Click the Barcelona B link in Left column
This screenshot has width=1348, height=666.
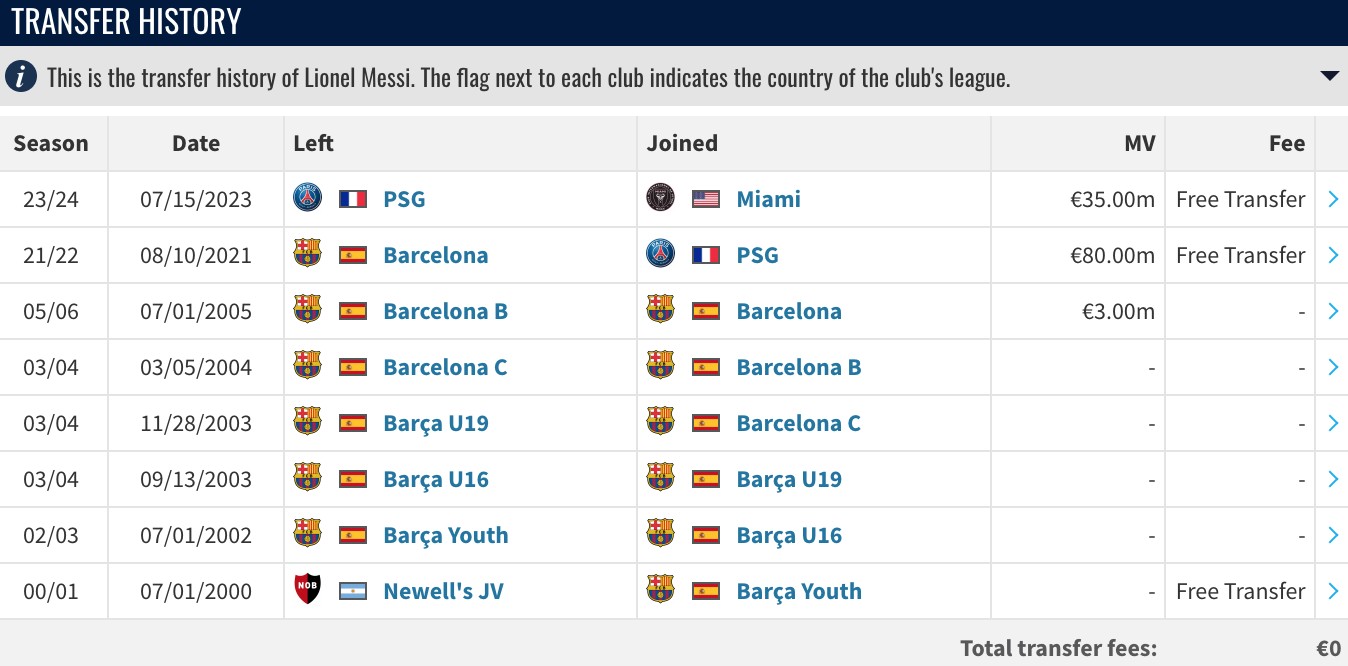(x=445, y=311)
